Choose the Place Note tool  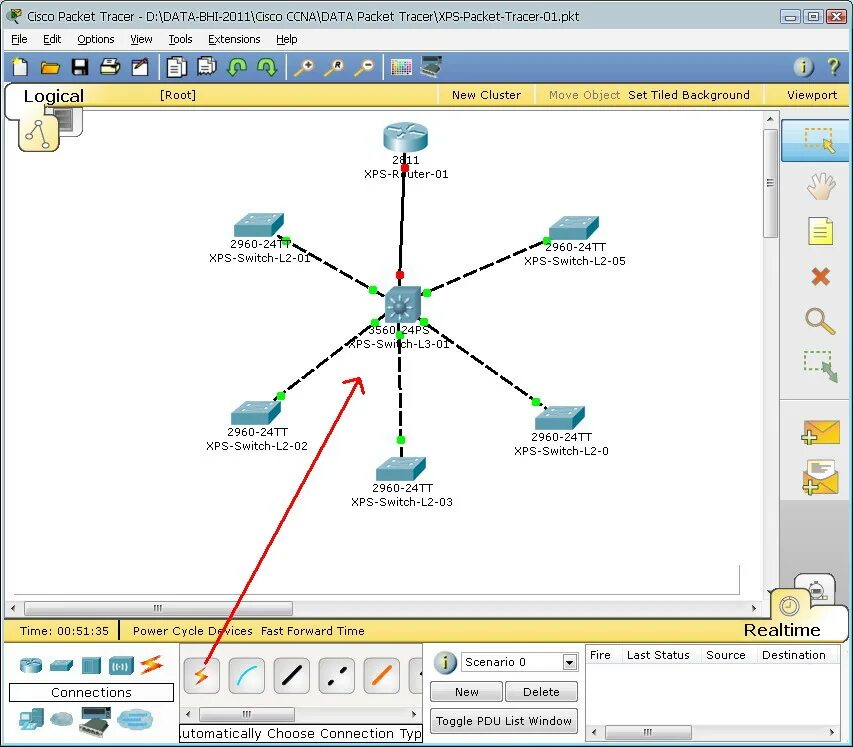pyautogui.click(x=820, y=231)
